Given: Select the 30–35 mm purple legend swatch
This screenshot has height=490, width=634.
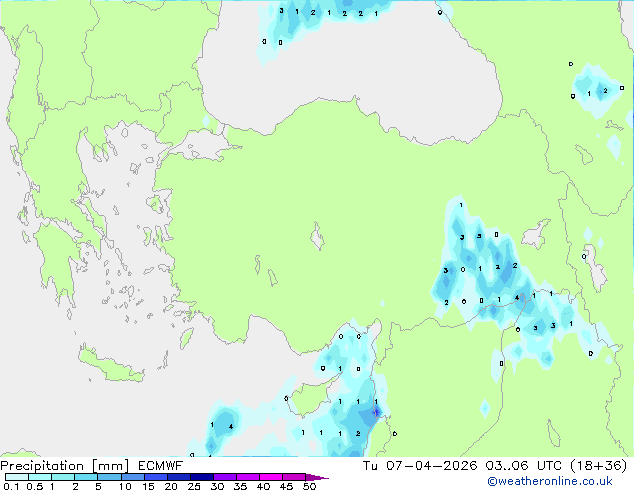Looking at the screenshot, I should tap(225, 477).
